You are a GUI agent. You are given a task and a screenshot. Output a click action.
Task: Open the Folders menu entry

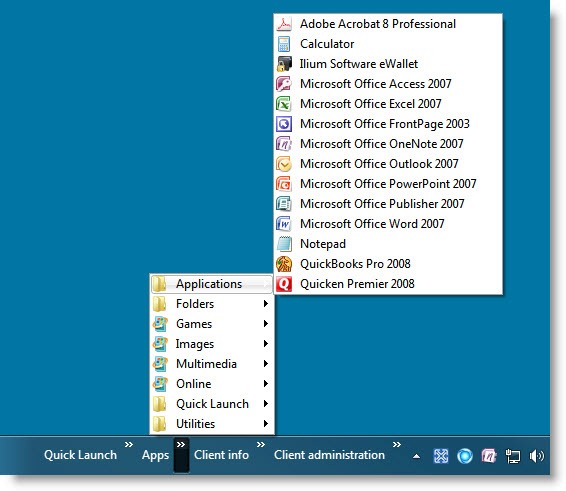[212, 304]
